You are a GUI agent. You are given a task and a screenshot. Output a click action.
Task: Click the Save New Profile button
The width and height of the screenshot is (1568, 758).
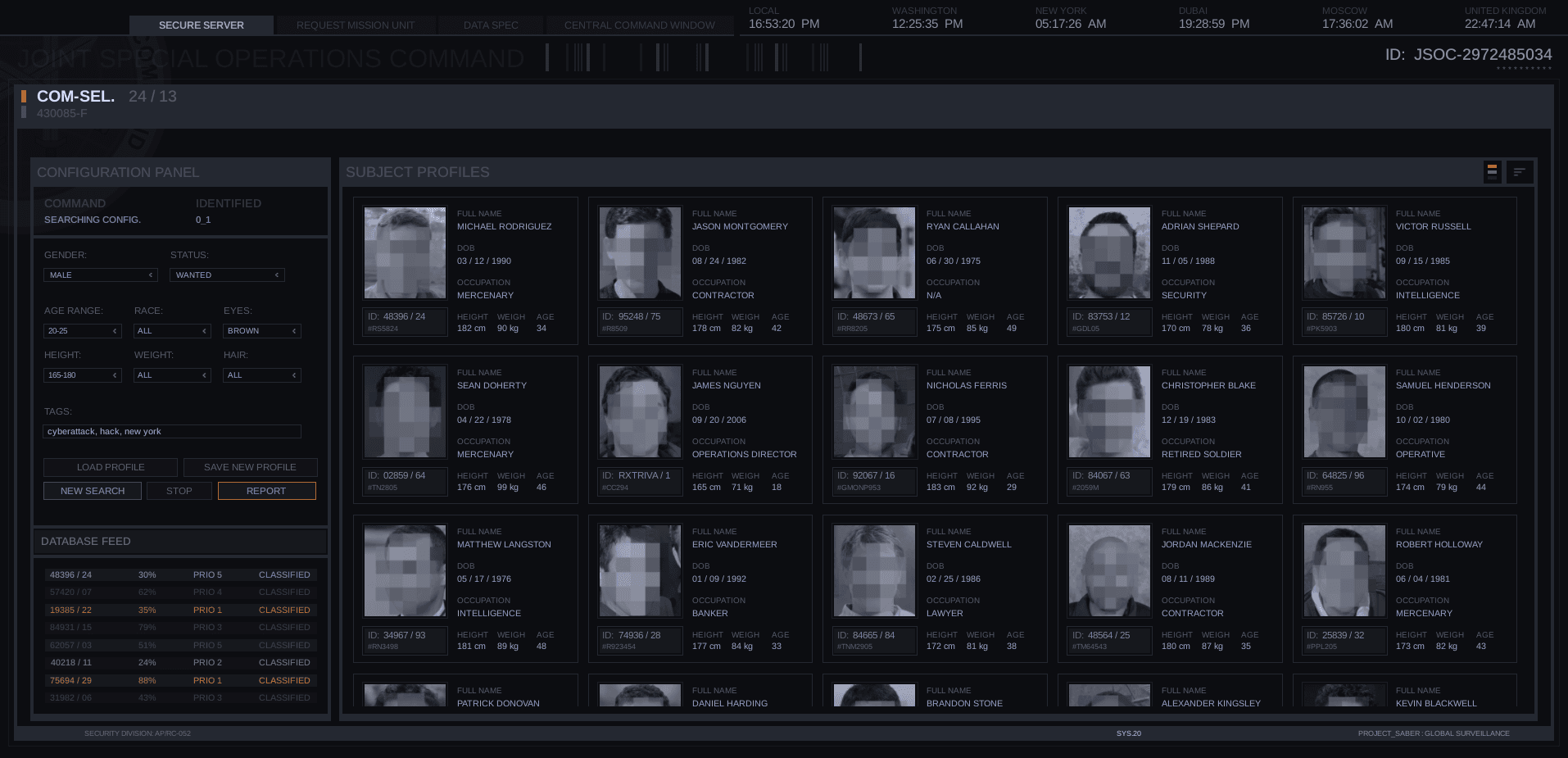[x=250, y=467]
